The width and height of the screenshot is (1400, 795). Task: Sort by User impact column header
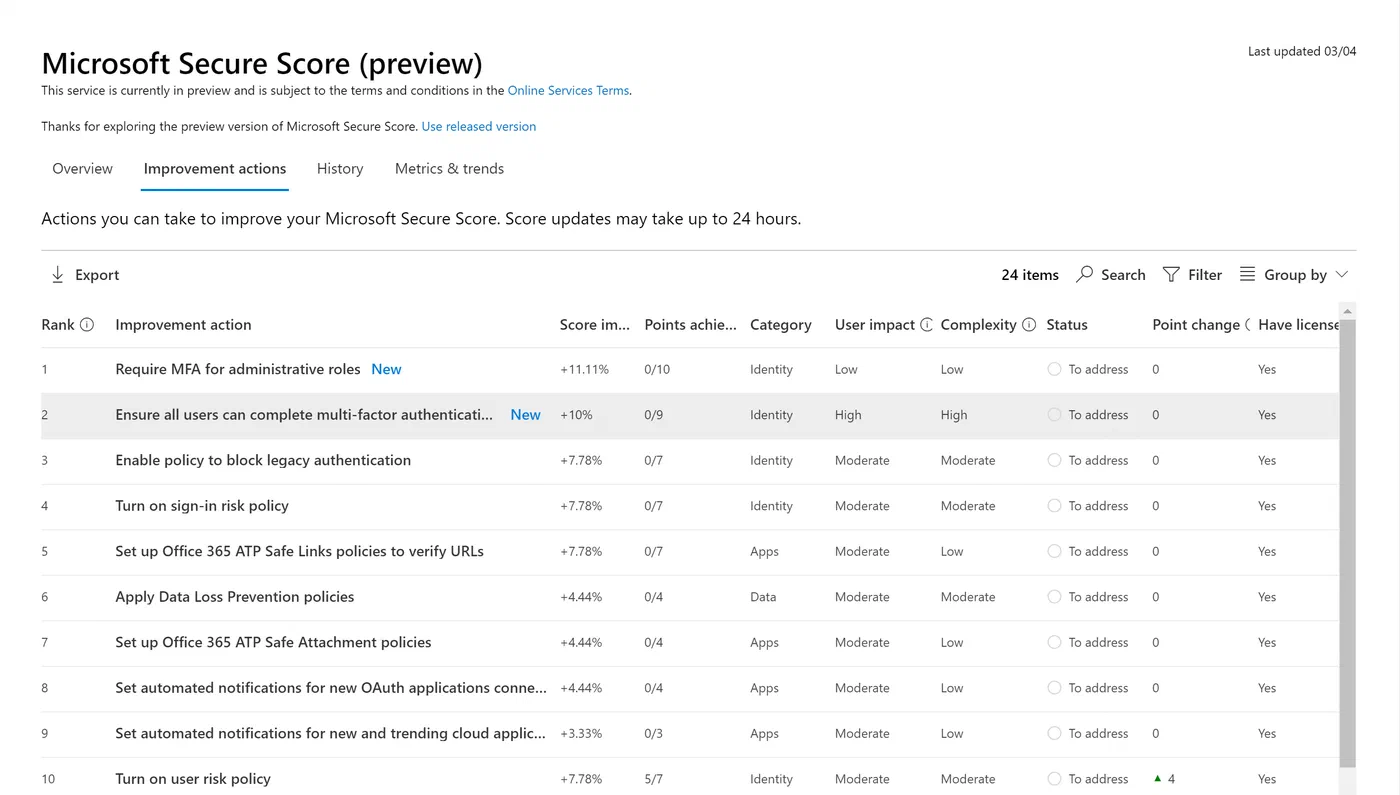tap(875, 324)
